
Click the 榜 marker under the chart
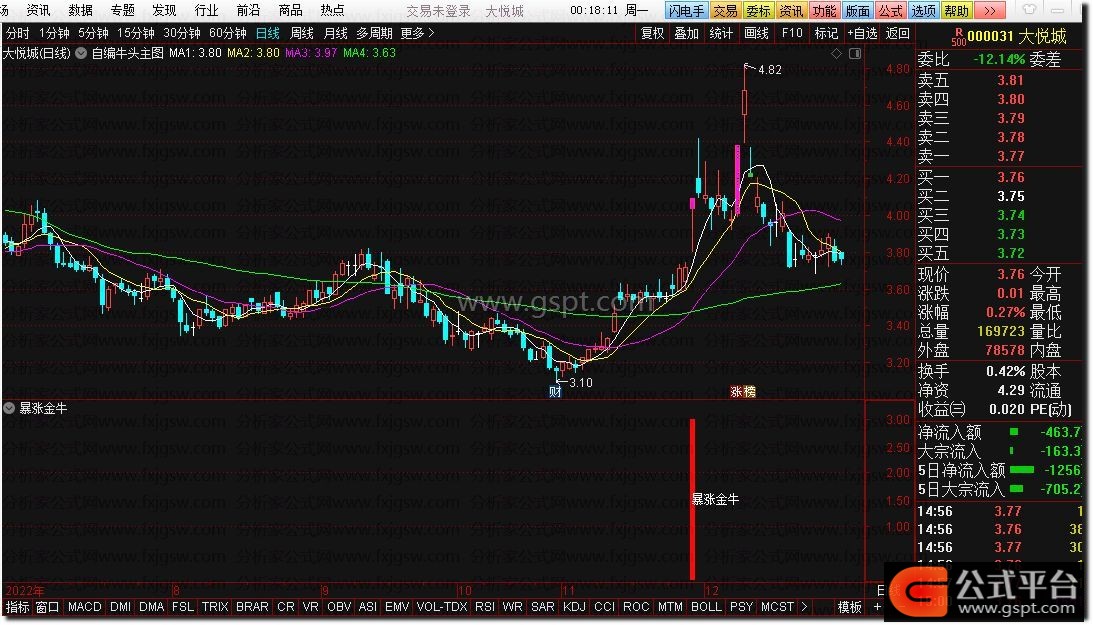coord(749,392)
